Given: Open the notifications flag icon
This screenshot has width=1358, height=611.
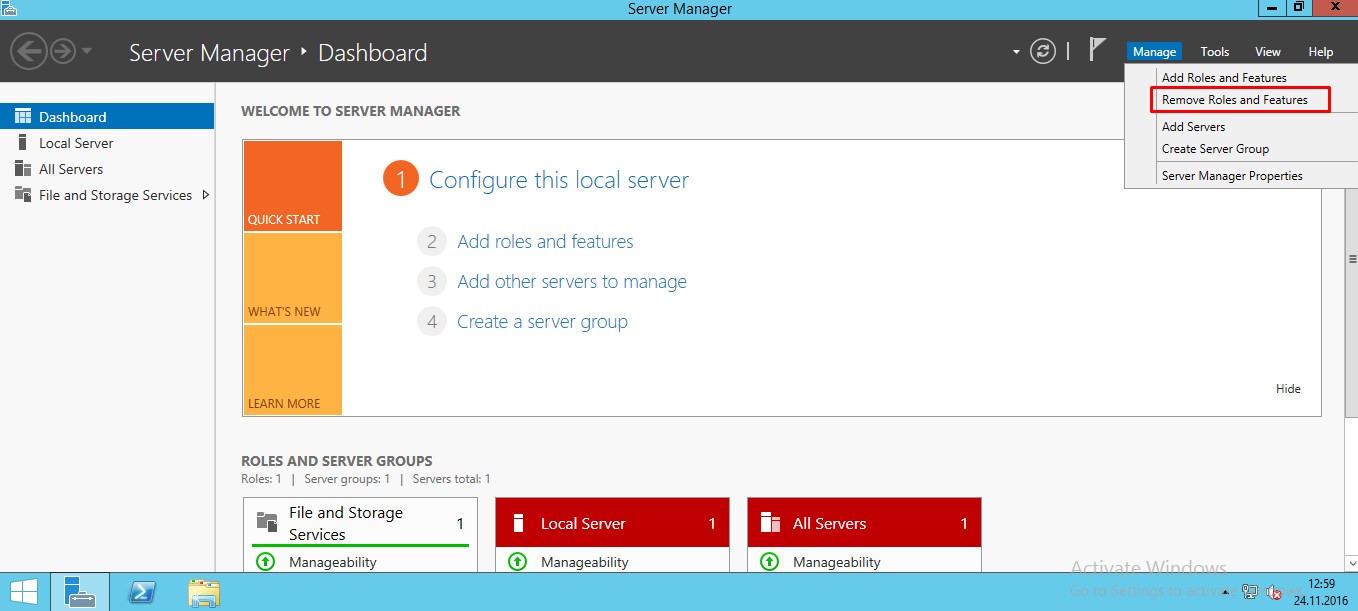Looking at the screenshot, I should pyautogui.click(x=1098, y=50).
